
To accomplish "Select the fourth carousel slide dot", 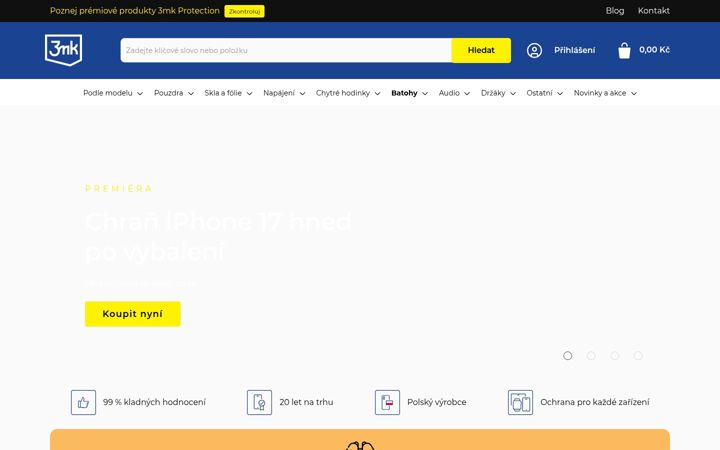I will pos(638,356).
